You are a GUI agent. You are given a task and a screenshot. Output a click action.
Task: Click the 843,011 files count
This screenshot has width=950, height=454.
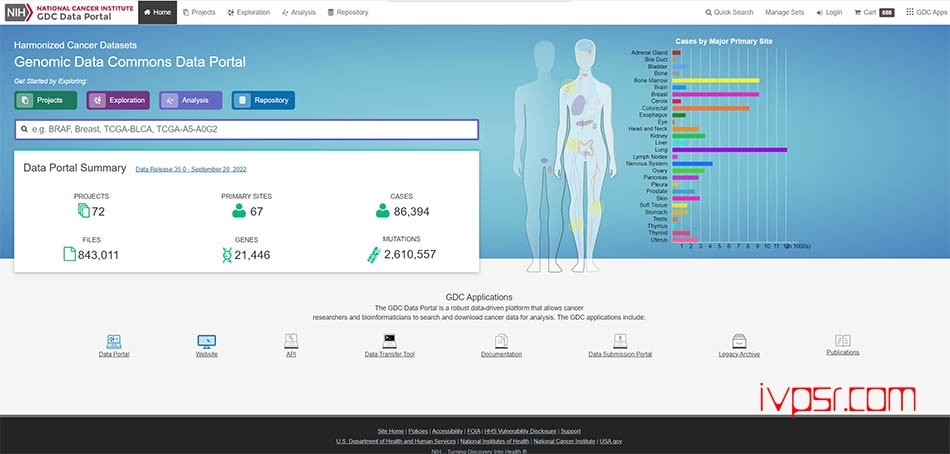click(x=98, y=255)
